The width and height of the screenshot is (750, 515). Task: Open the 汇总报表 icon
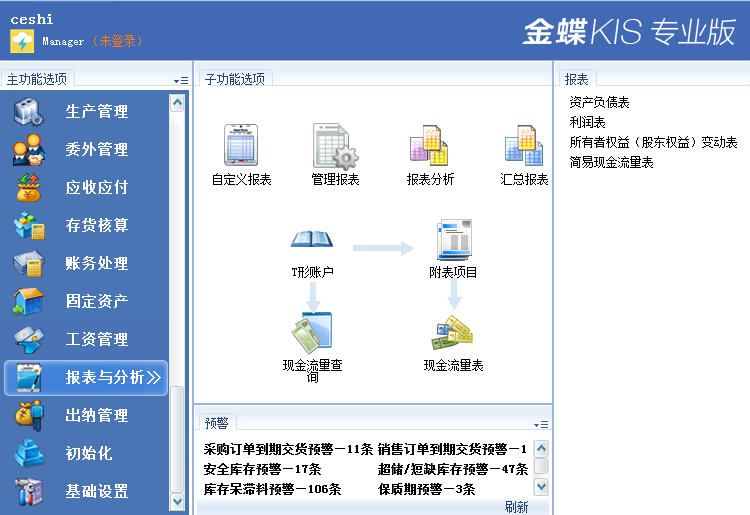click(524, 146)
